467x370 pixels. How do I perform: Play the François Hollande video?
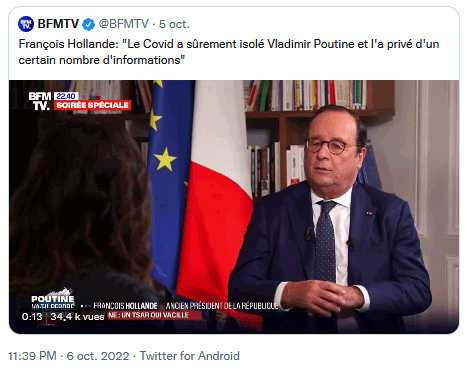234,207
